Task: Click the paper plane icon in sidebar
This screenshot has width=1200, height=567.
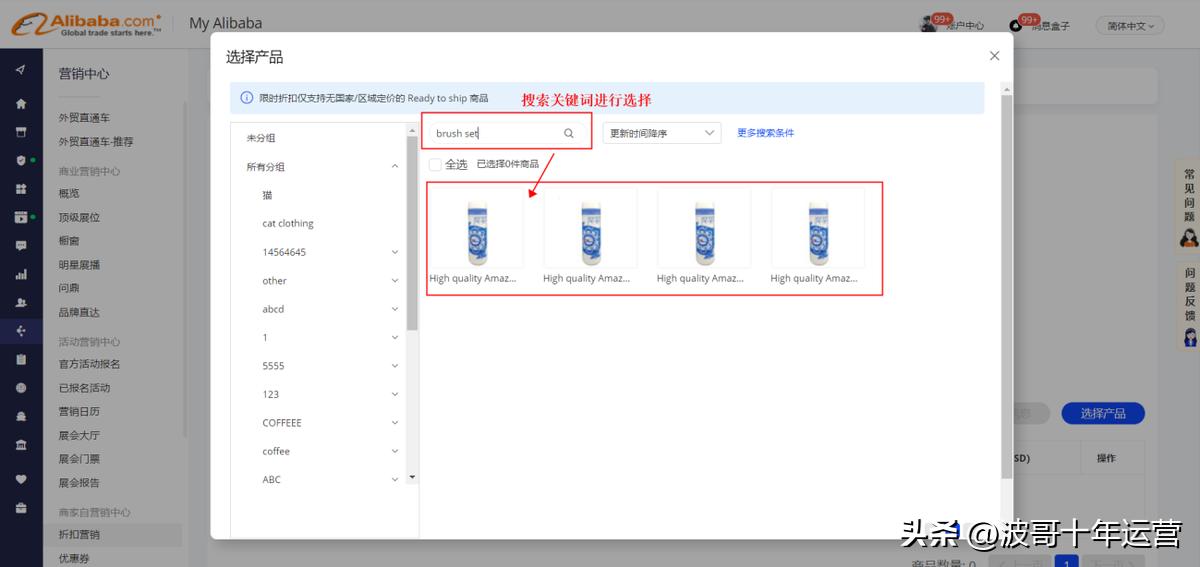Action: [21, 69]
